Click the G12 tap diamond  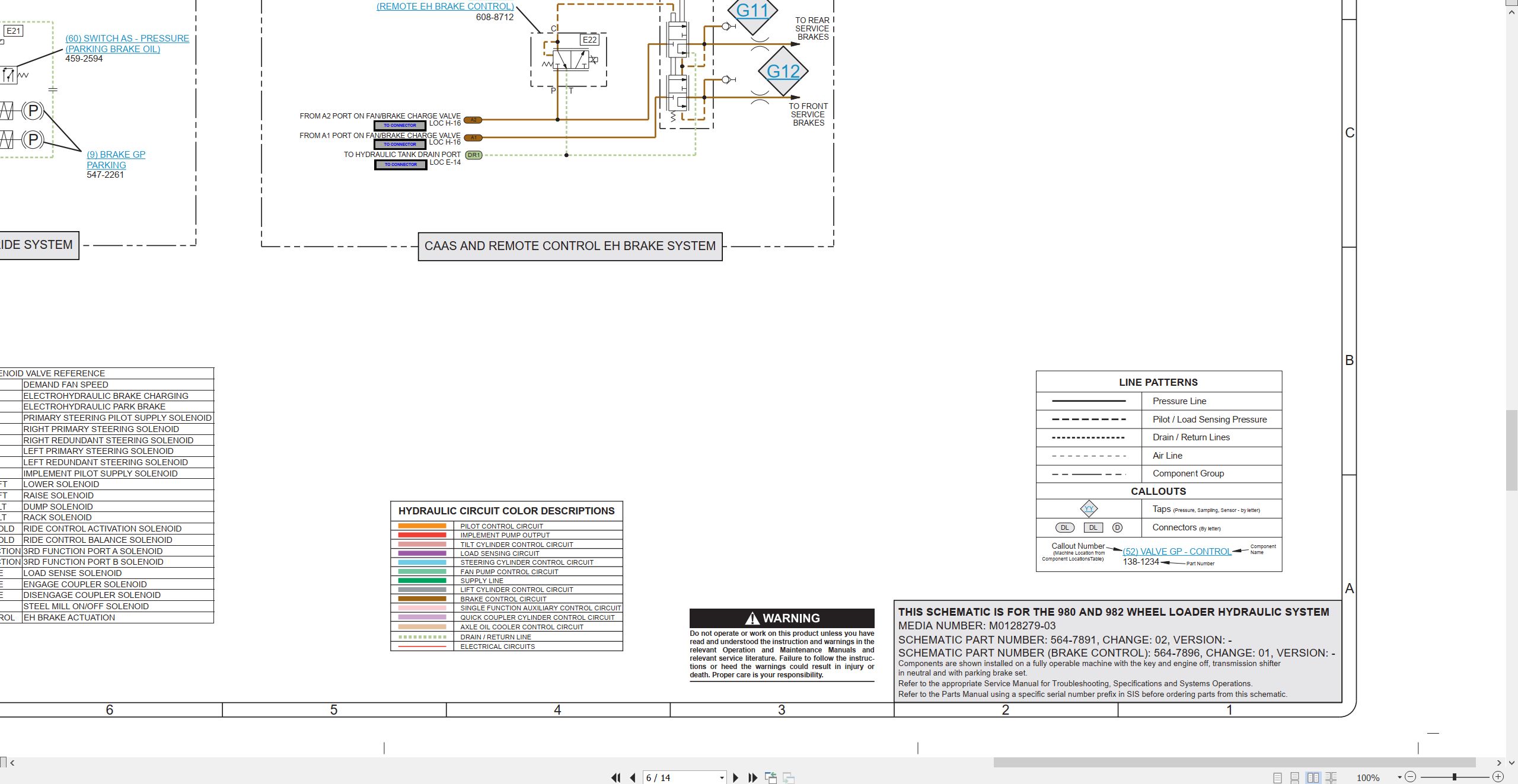[783, 71]
